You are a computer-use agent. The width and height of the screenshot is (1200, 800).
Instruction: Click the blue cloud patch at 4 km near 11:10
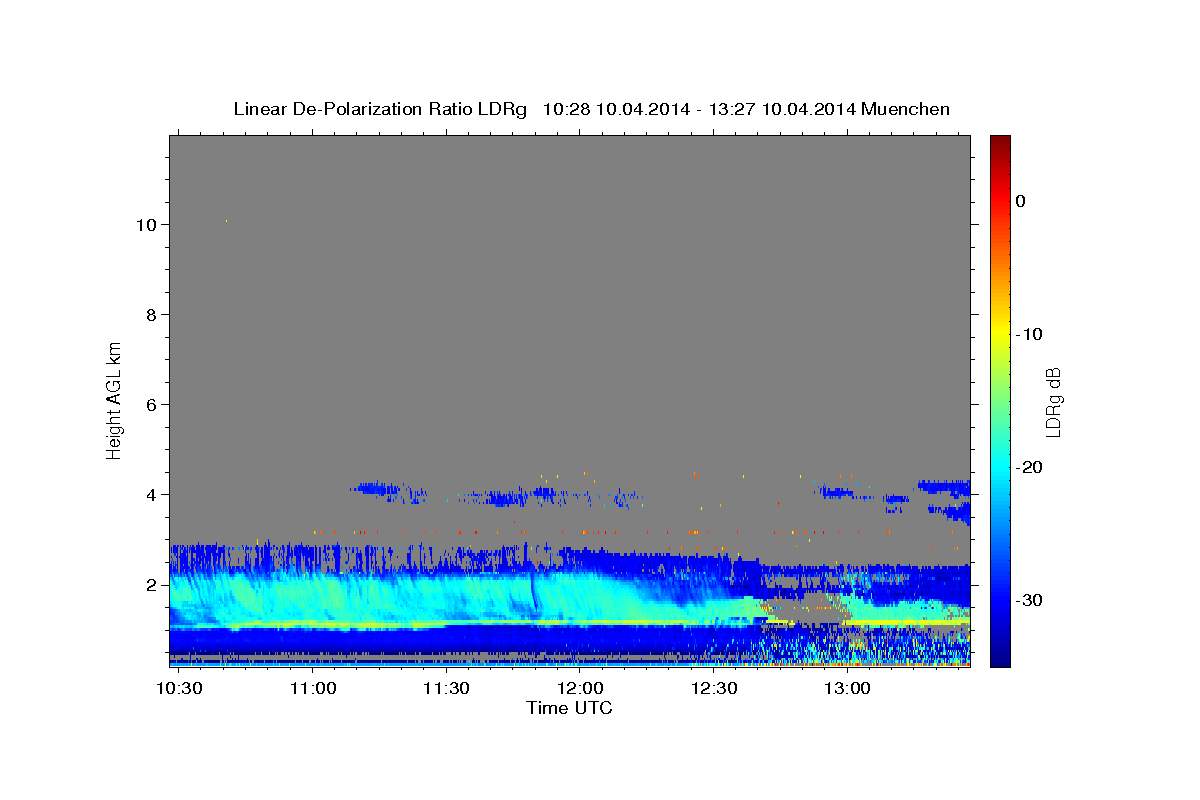click(x=375, y=488)
